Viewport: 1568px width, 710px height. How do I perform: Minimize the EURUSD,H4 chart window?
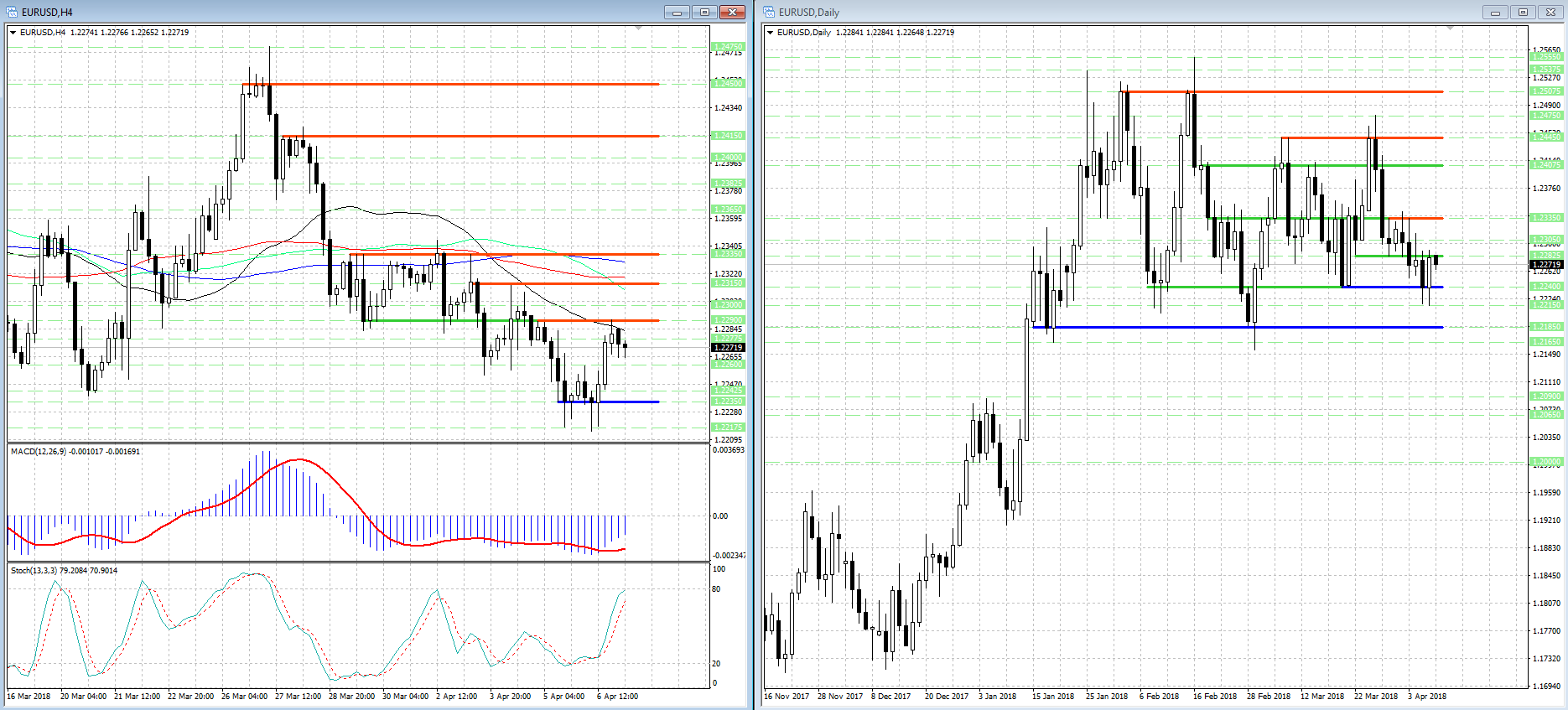677,12
